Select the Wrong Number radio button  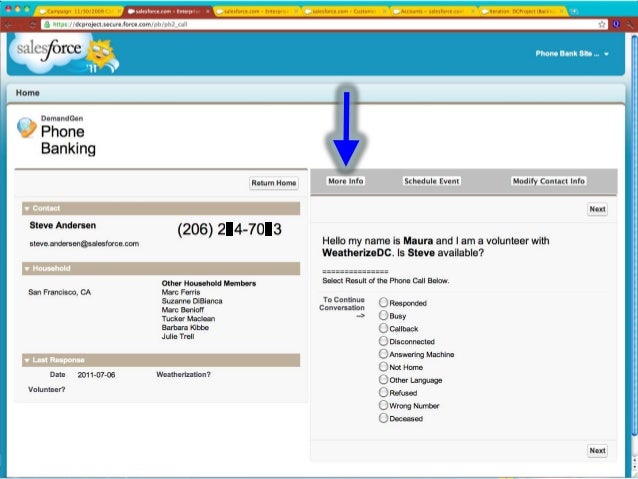coord(383,405)
